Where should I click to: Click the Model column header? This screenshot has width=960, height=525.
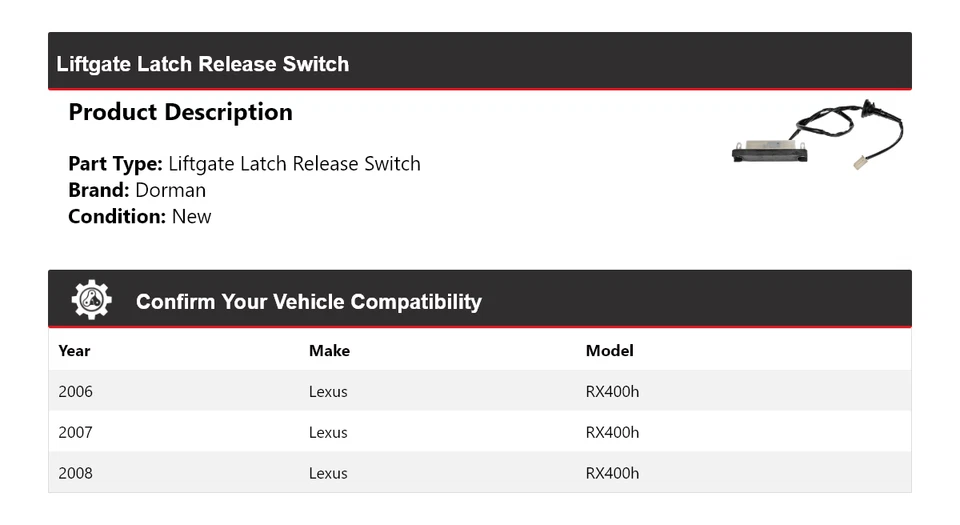coord(609,350)
